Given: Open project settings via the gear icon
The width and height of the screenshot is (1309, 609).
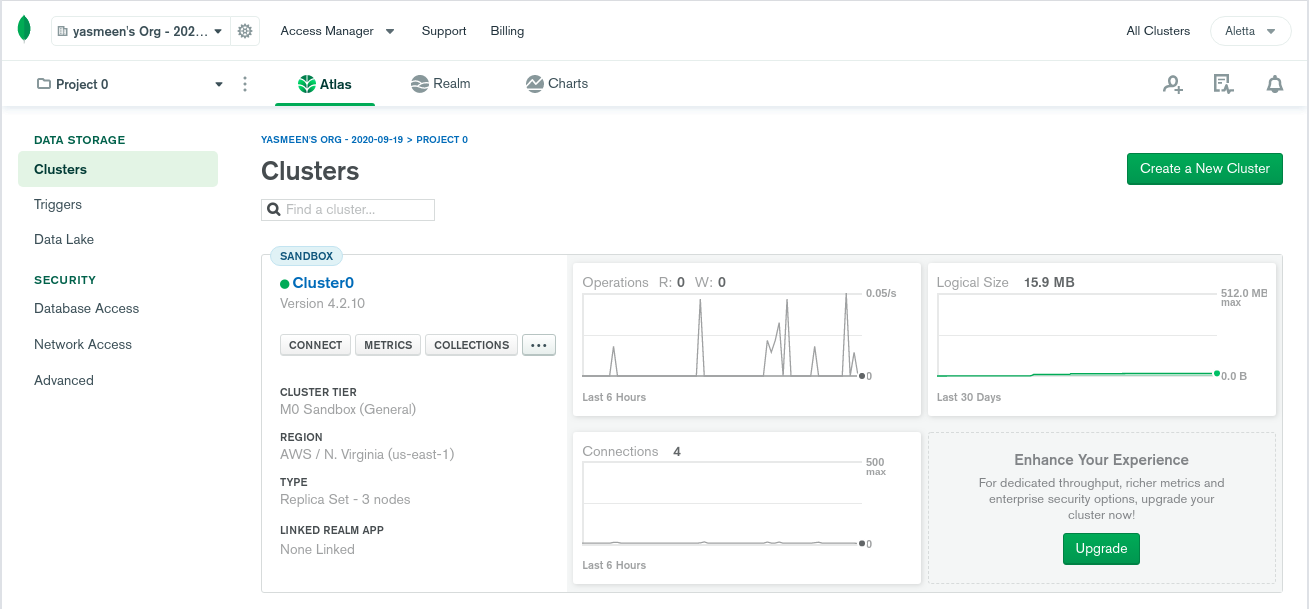Looking at the screenshot, I should pos(245,31).
